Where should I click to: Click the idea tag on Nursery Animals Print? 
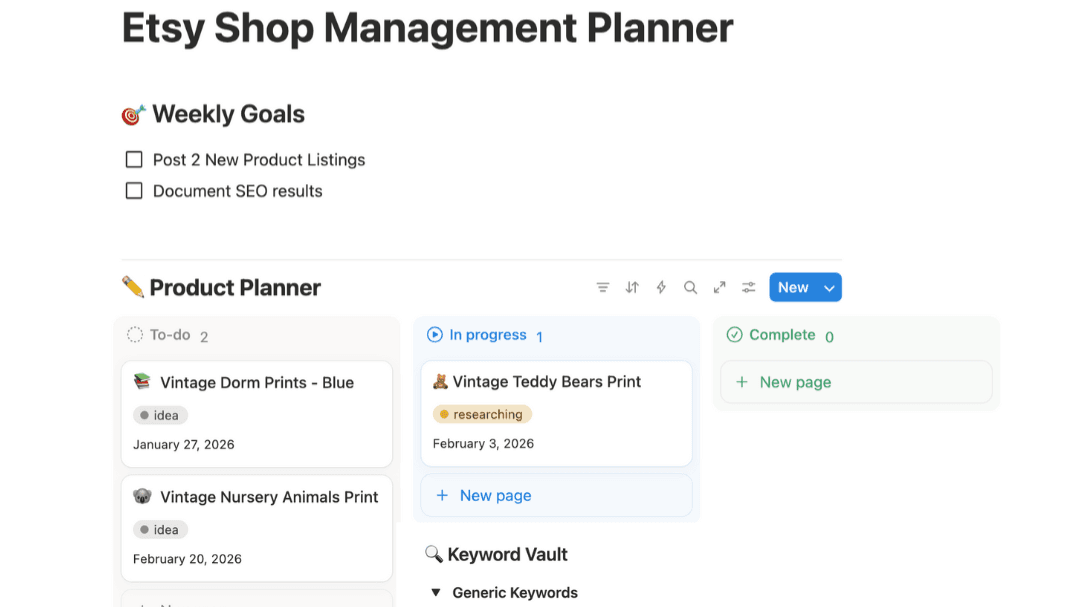[160, 530]
